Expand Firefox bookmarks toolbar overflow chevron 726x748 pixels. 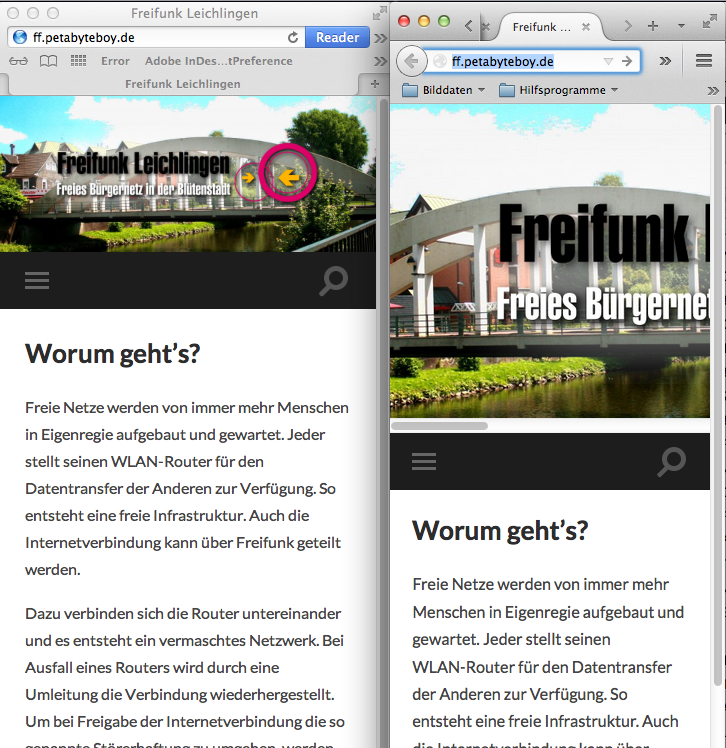click(713, 91)
